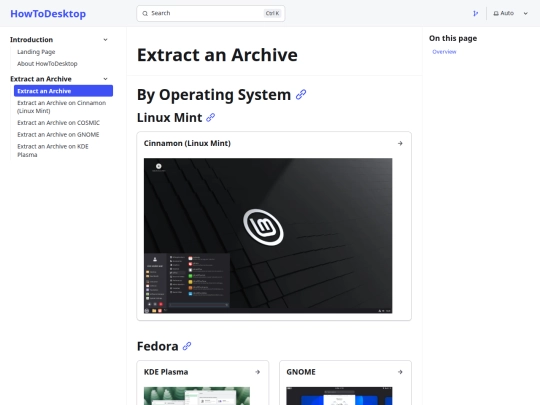Open Extract an Archive on COSMIC
This screenshot has width=540, height=405.
(x=59, y=123)
